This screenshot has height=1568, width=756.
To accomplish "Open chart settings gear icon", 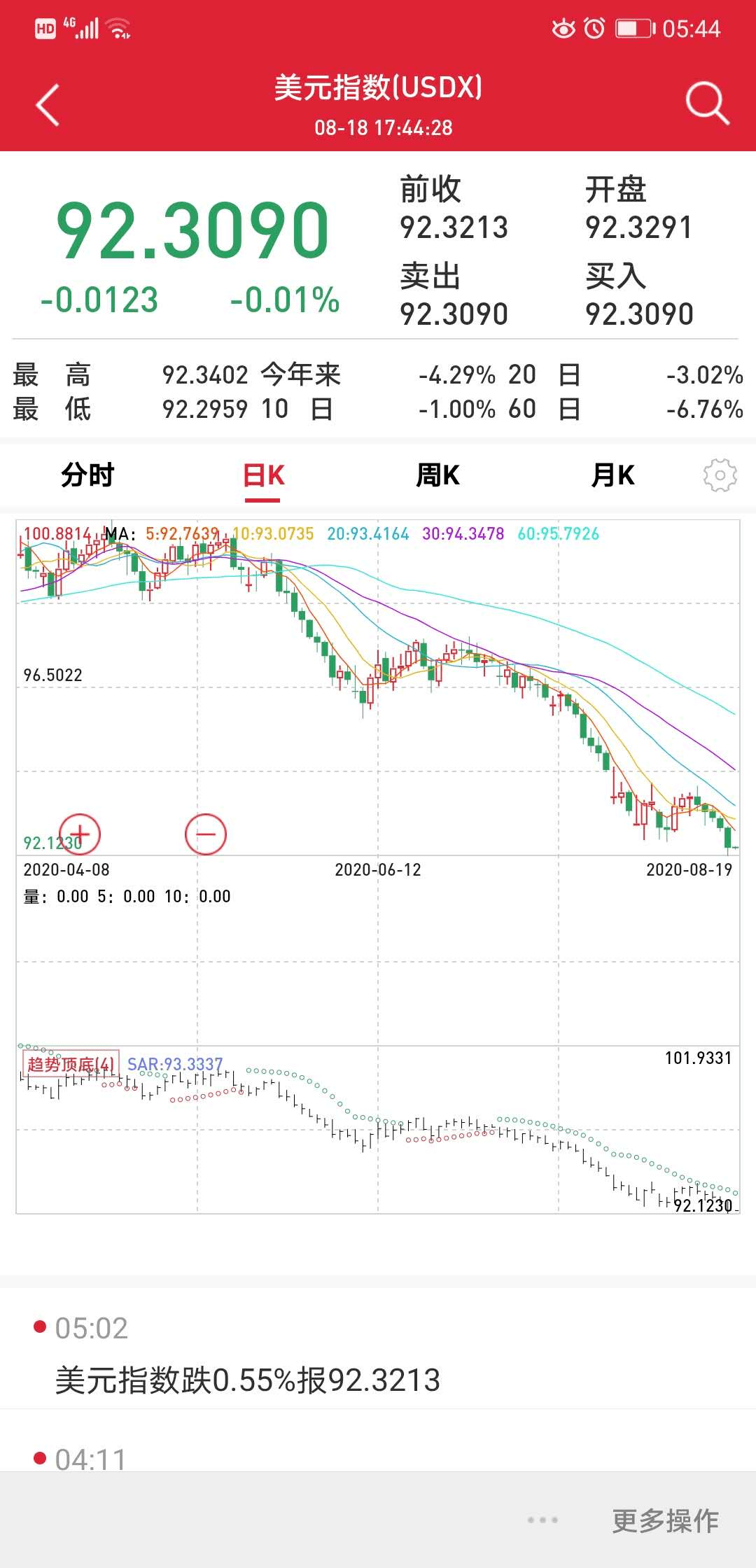I will [720, 475].
